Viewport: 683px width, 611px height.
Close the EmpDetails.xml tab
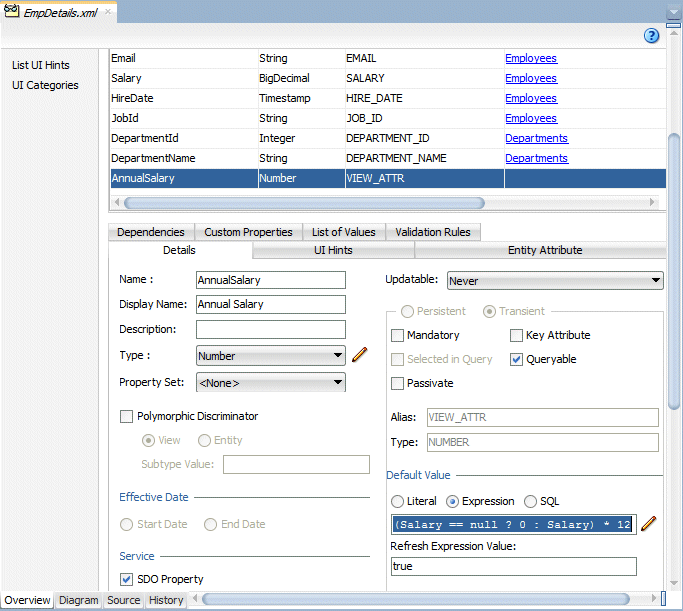(108, 12)
